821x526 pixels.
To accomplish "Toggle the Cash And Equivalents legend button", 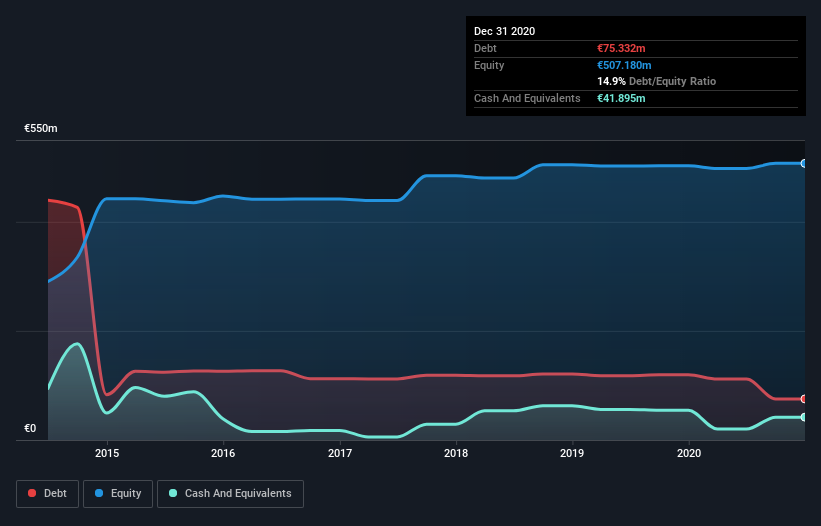I will 230,494.
